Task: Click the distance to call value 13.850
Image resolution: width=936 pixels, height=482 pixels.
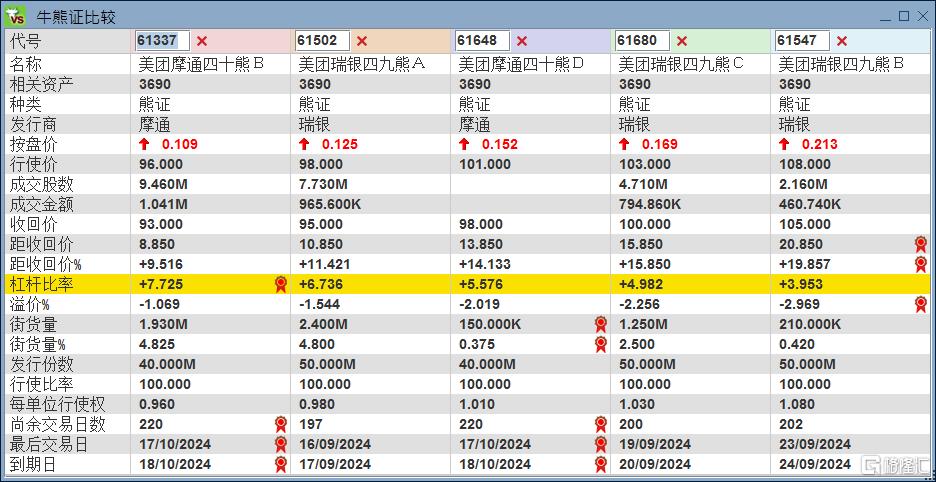Action: click(481, 244)
